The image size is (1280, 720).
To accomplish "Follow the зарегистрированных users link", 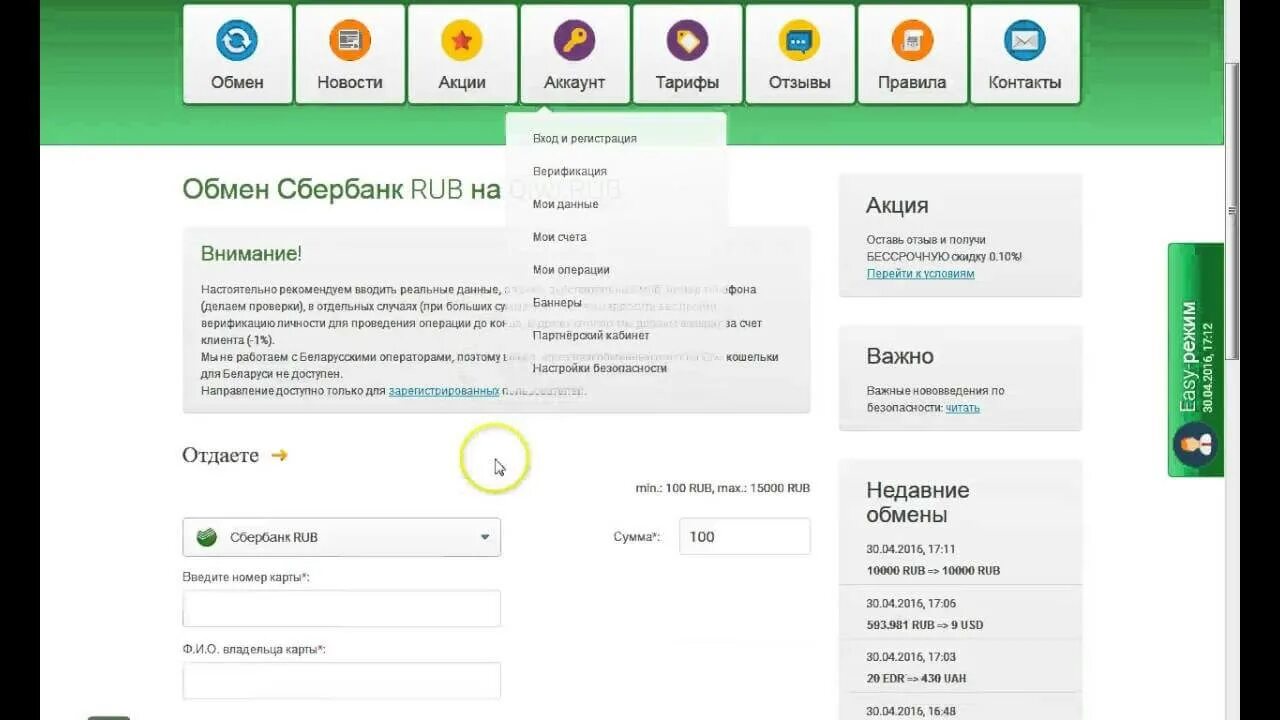I will point(444,391).
